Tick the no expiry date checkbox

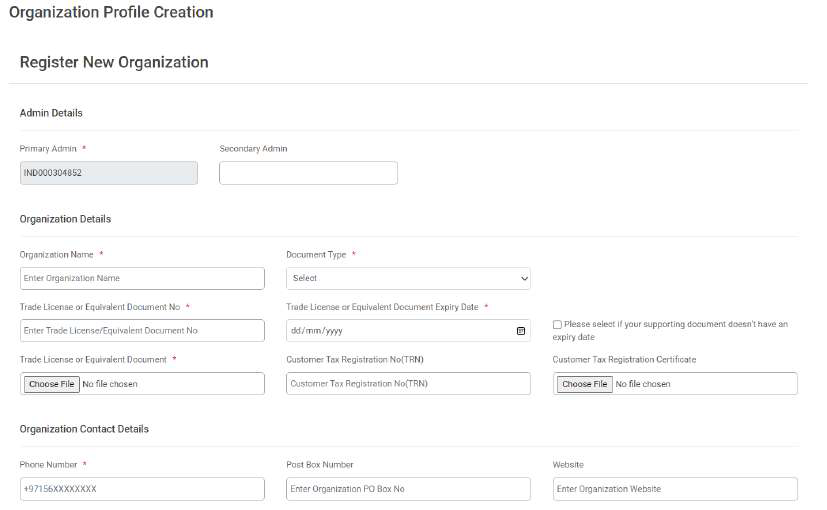[x=557, y=324]
